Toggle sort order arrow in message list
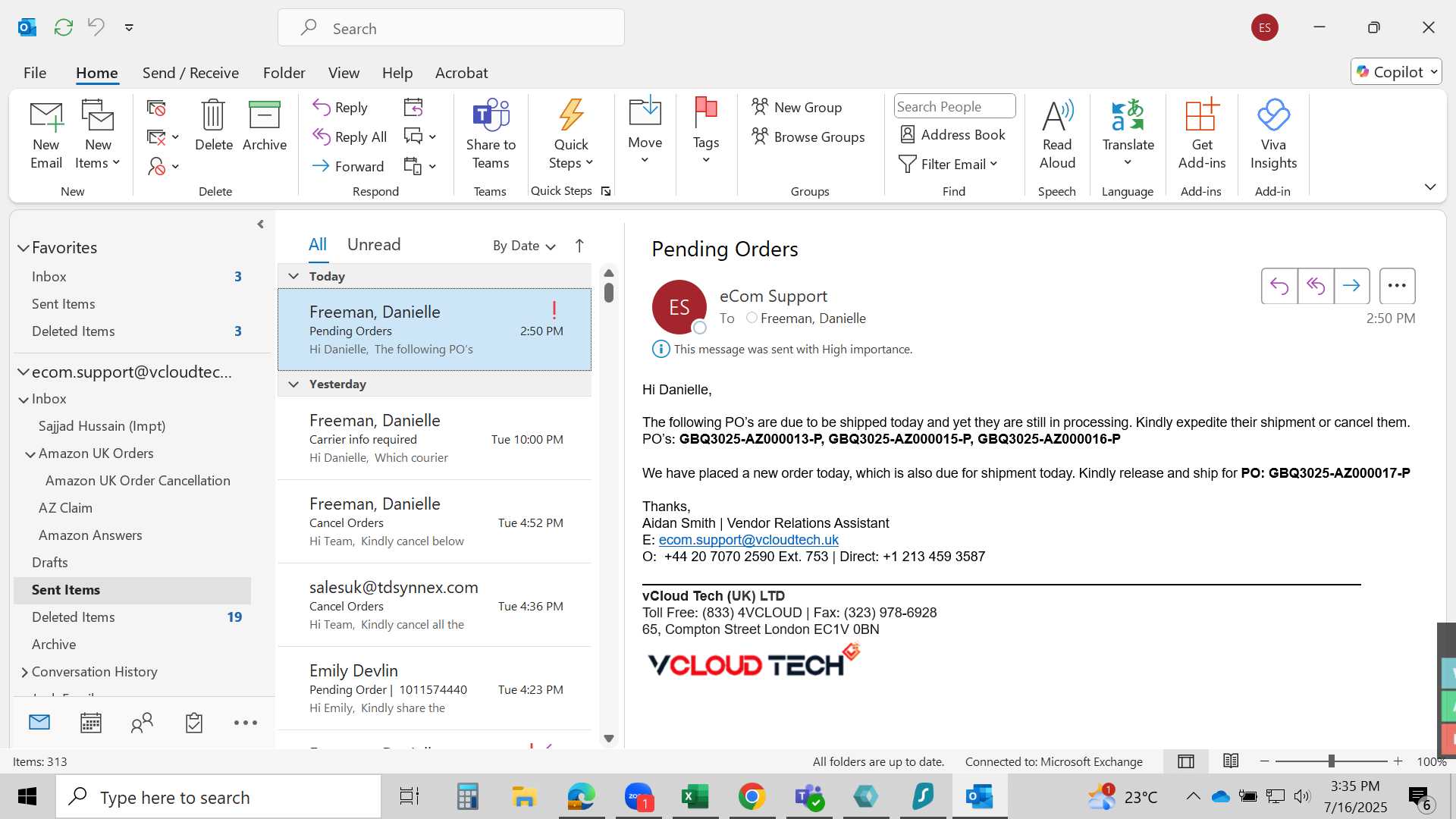 click(x=579, y=246)
